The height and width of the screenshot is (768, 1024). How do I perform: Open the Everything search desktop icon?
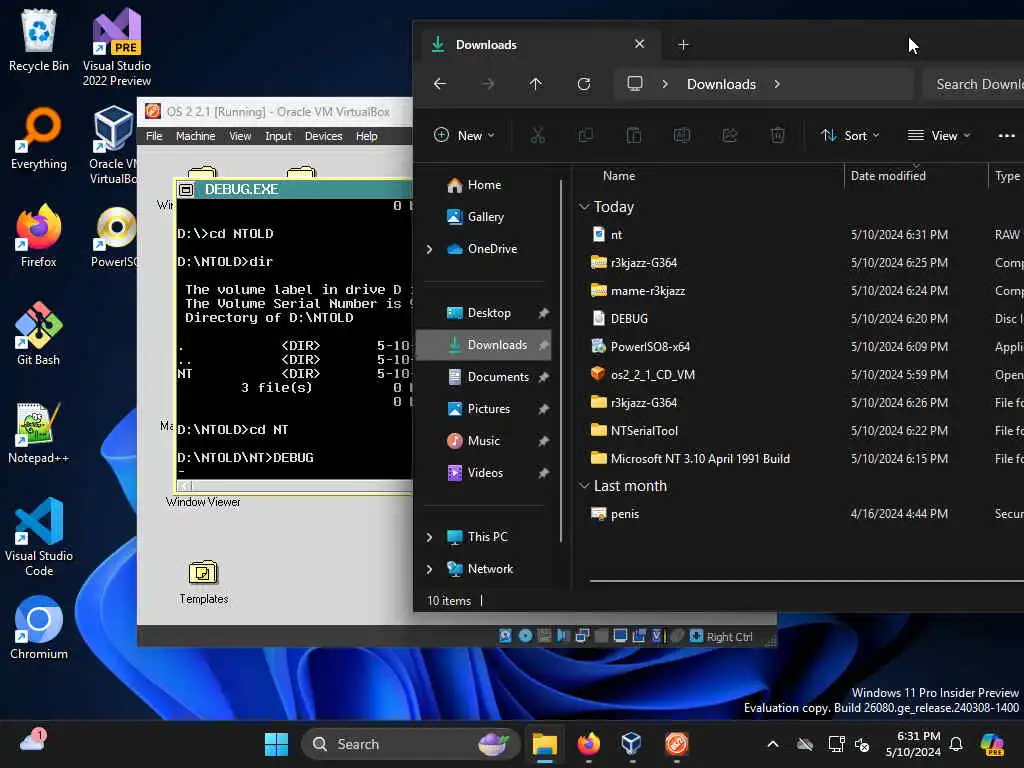39,138
